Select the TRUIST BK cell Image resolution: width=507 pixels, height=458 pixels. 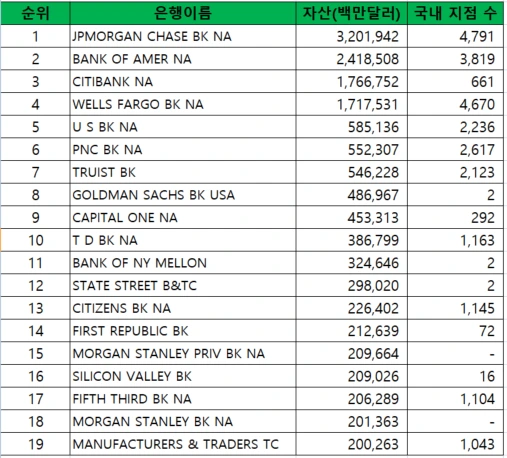tap(183, 172)
